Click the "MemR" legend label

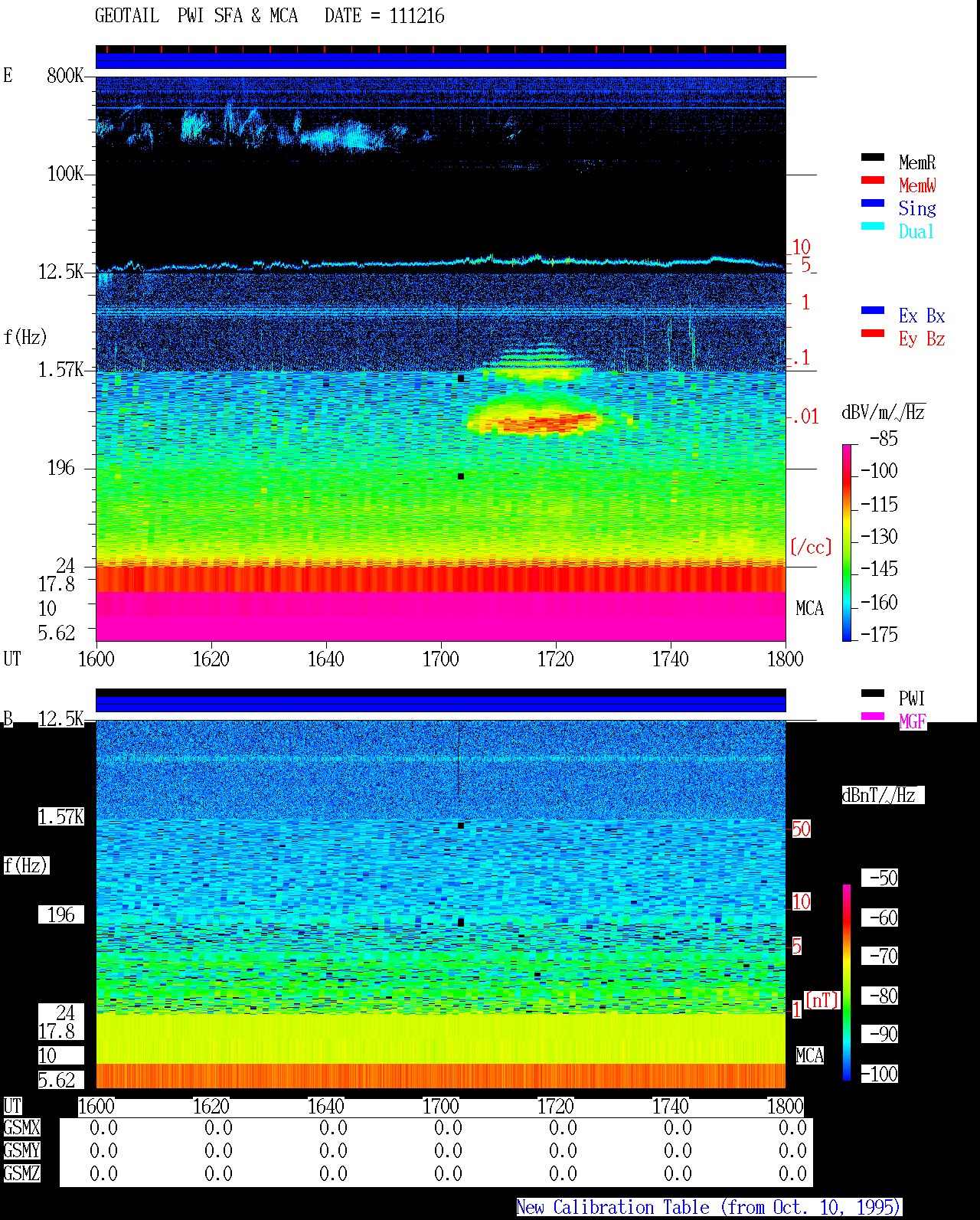click(x=917, y=162)
